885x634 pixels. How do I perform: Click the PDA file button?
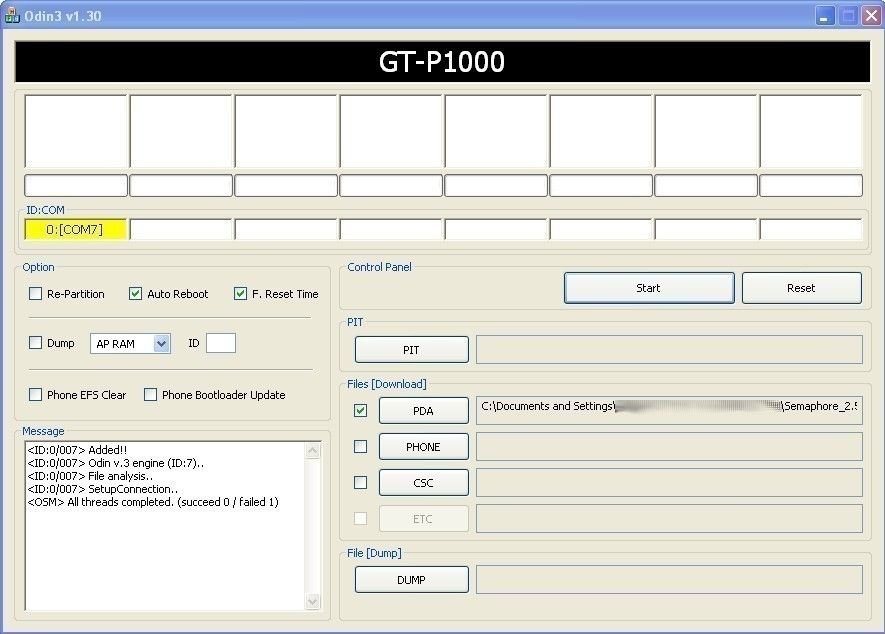423,410
